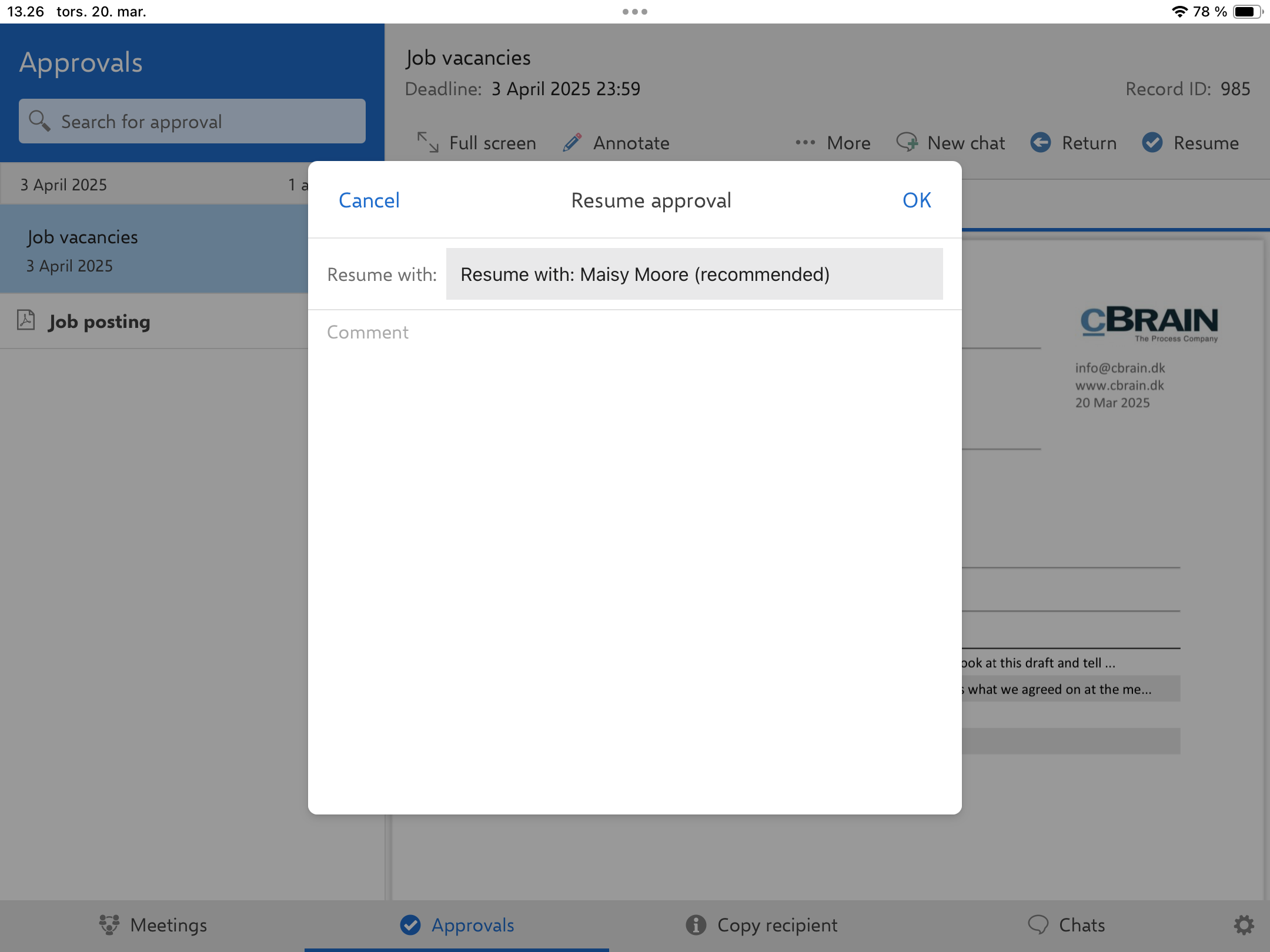The width and height of the screenshot is (1270, 952).
Task: Start a New chat bubble icon
Action: 907,143
